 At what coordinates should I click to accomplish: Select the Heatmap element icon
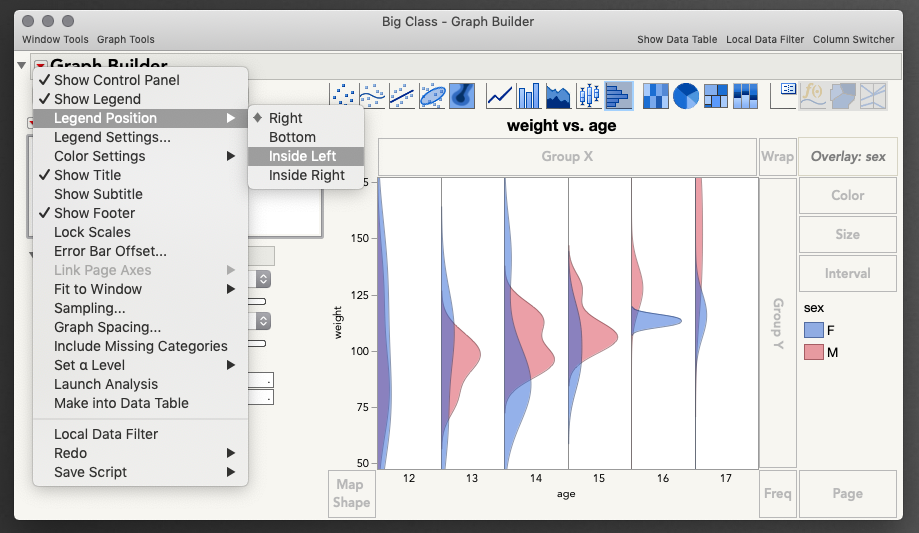tap(655, 96)
